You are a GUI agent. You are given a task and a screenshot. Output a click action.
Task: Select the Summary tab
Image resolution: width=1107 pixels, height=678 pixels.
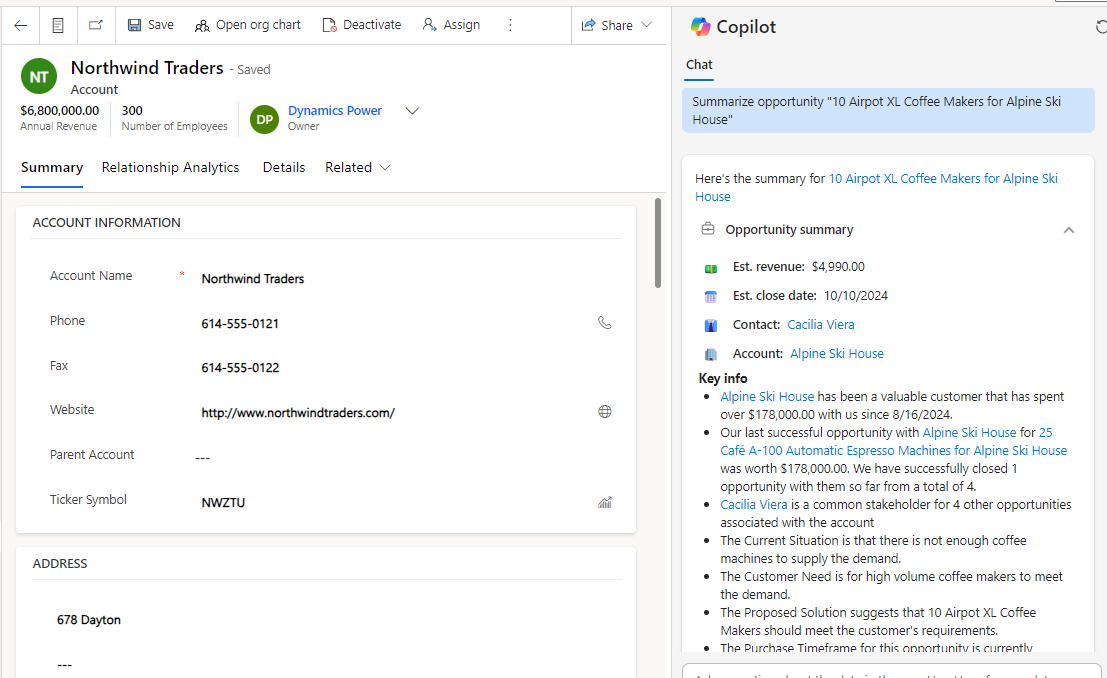52,167
